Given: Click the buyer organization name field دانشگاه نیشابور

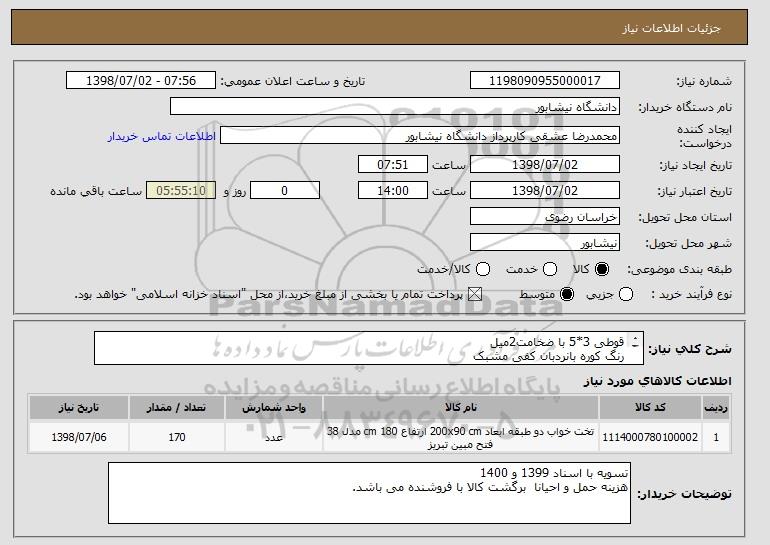Looking at the screenshot, I should (x=395, y=107).
